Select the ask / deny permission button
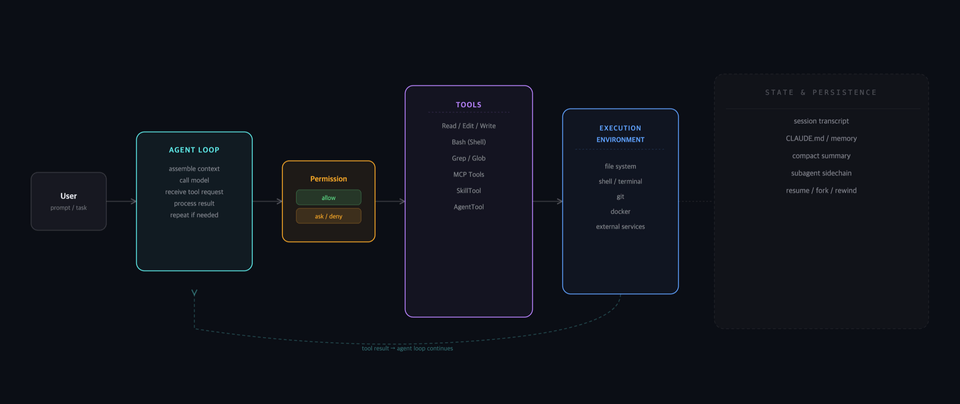960x404 pixels. (329, 216)
